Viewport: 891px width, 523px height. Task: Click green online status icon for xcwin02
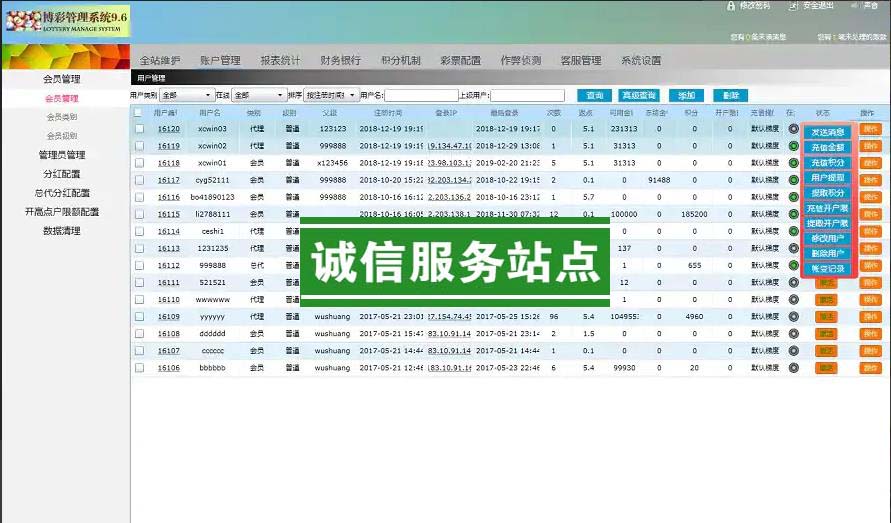(x=793, y=146)
